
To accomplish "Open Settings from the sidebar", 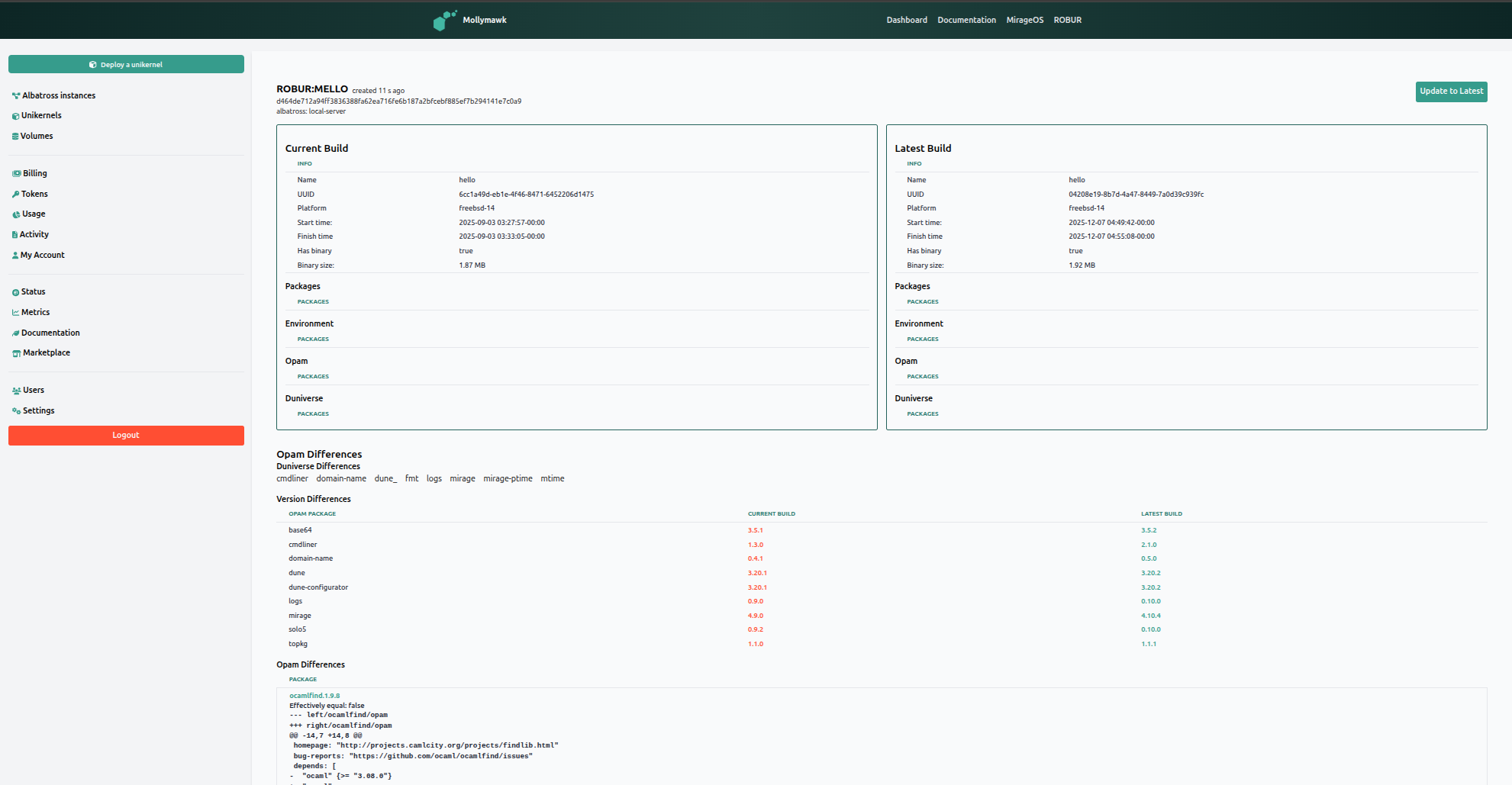I will pos(38,410).
